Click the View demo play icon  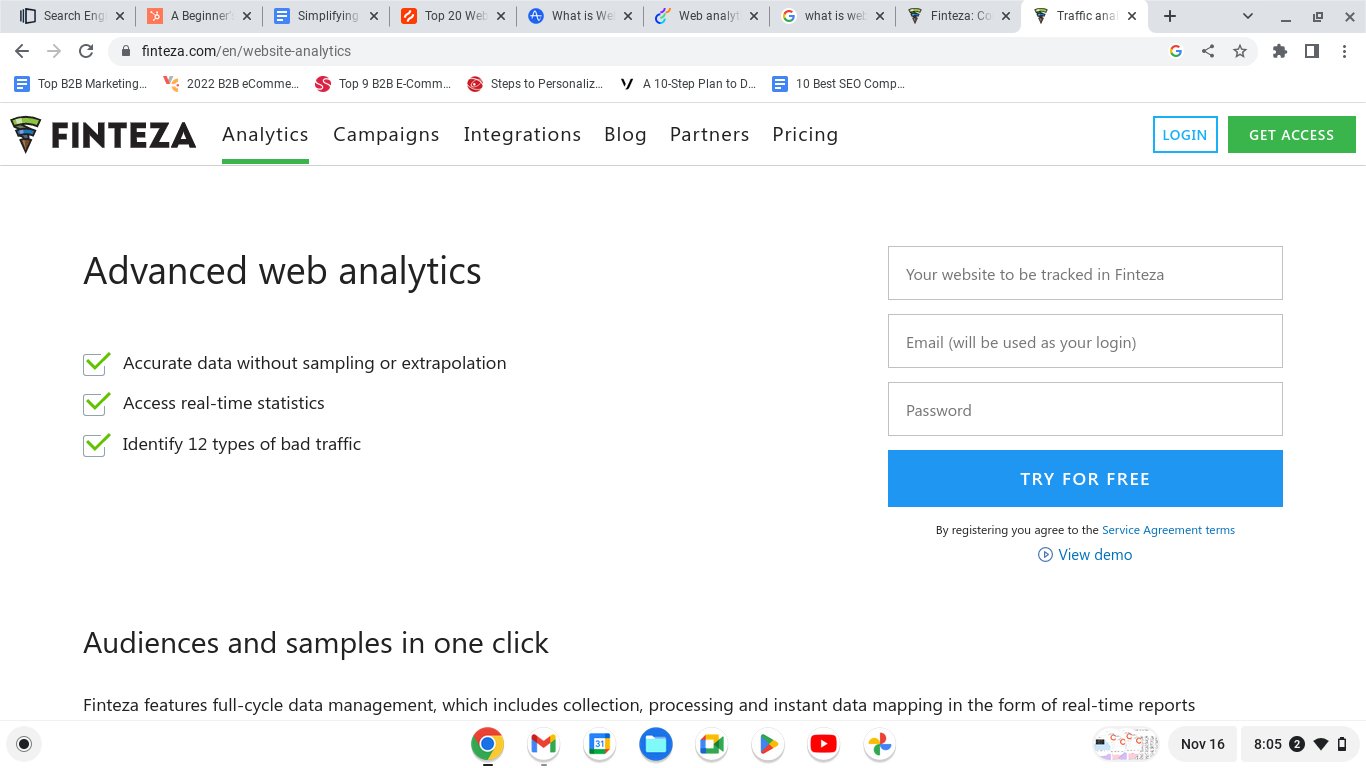point(1043,555)
